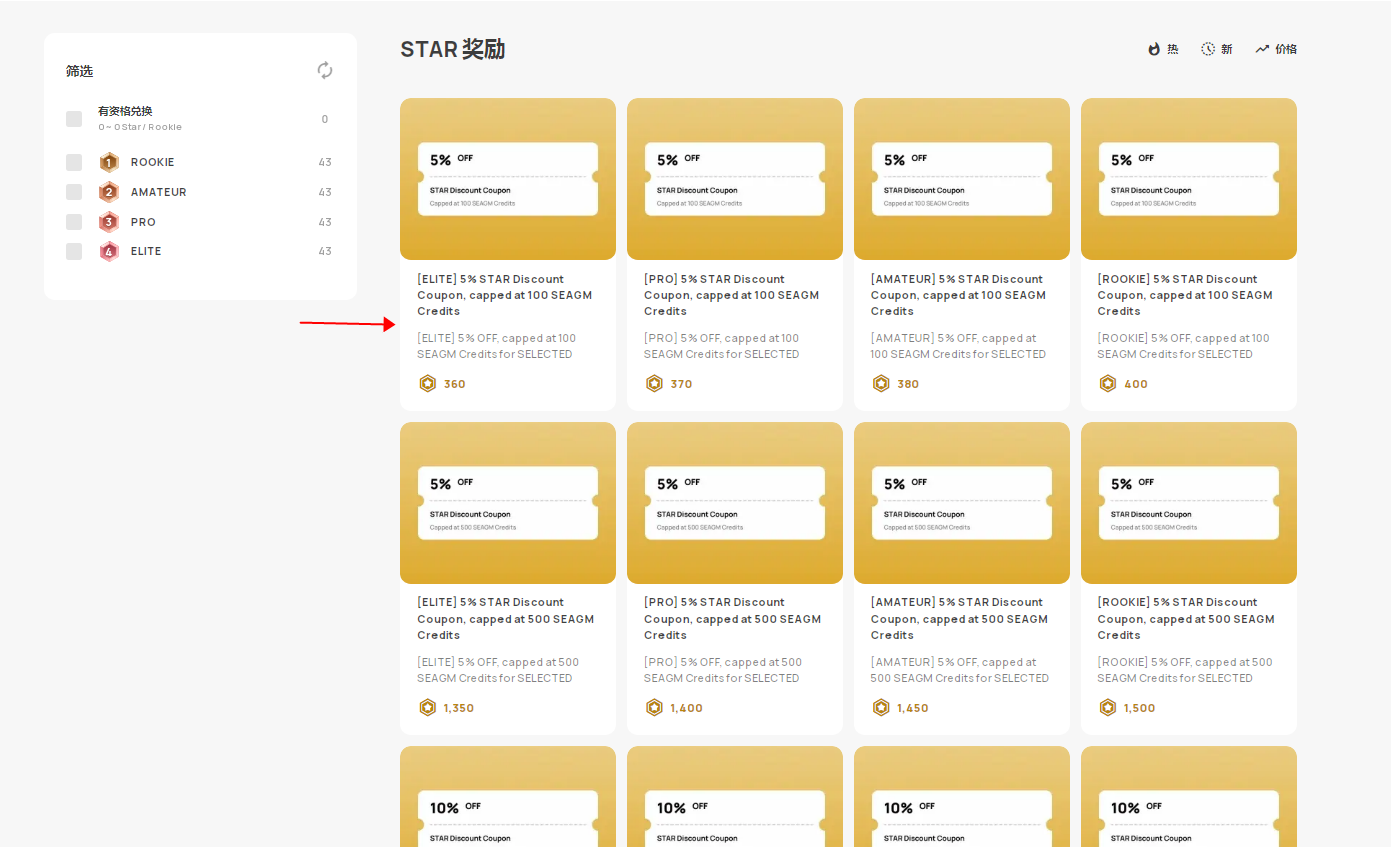Click the 1,400 star price value
Viewport: 1391px width, 847px height.
point(686,708)
